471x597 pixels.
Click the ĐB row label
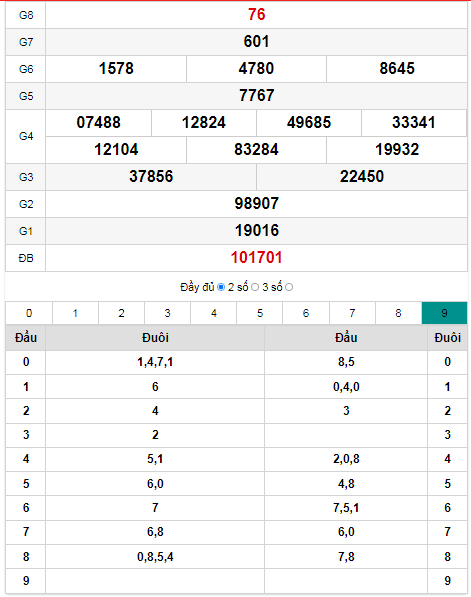click(26, 258)
